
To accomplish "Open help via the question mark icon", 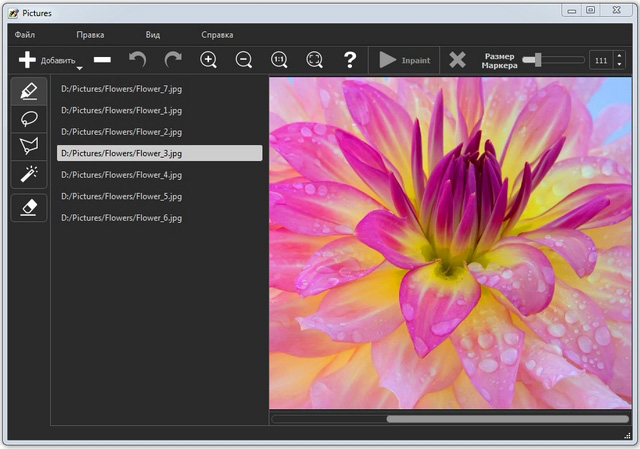I will click(350, 60).
